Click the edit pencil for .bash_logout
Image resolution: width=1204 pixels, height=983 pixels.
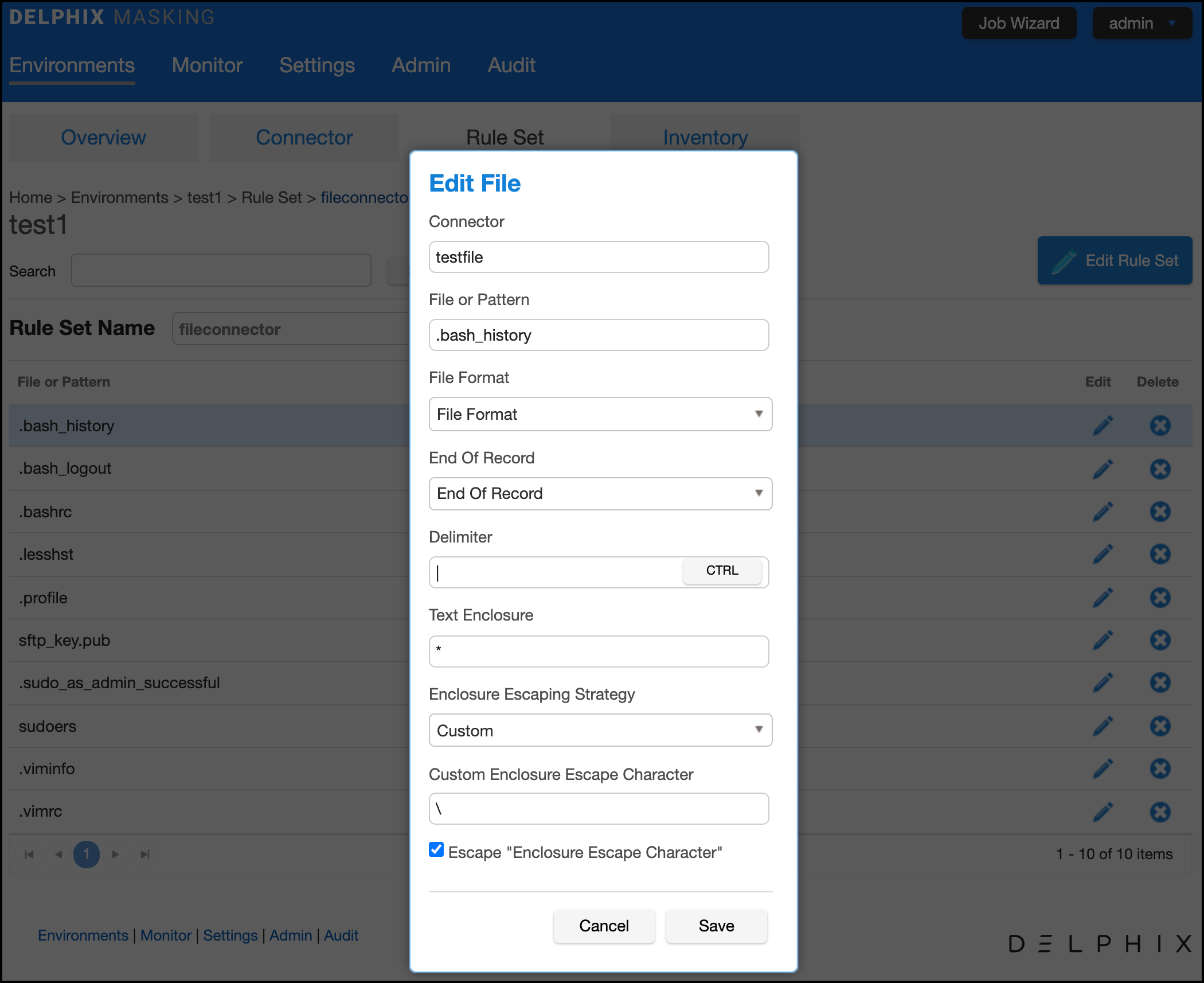point(1103,469)
